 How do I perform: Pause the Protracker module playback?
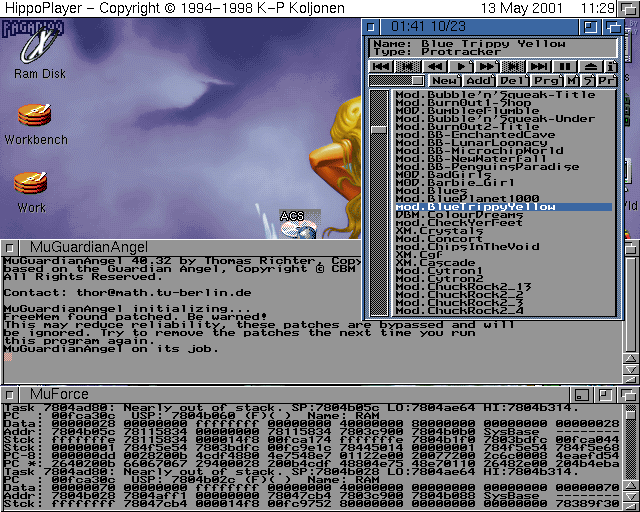tap(565, 66)
